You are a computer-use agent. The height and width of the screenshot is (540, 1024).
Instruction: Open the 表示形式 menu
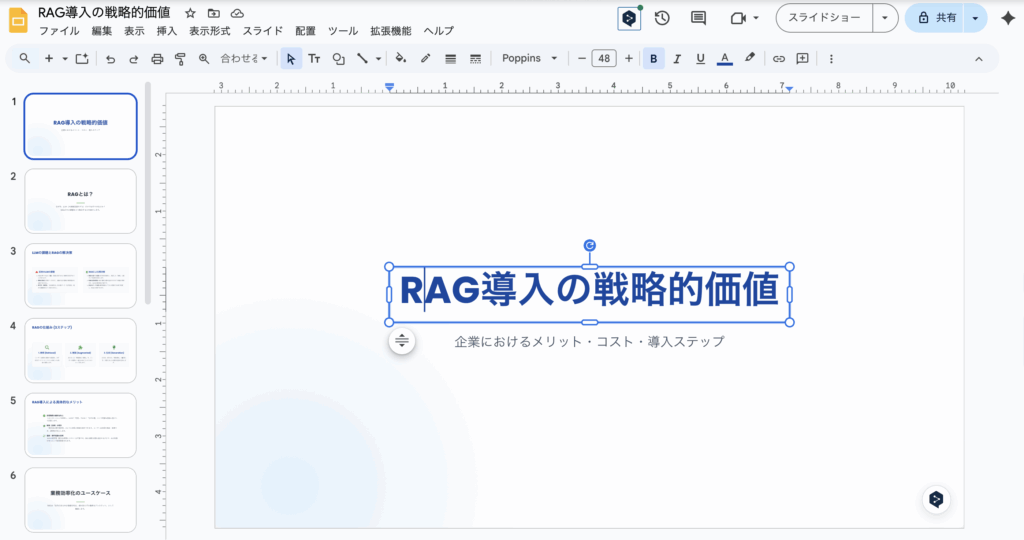[x=209, y=31]
